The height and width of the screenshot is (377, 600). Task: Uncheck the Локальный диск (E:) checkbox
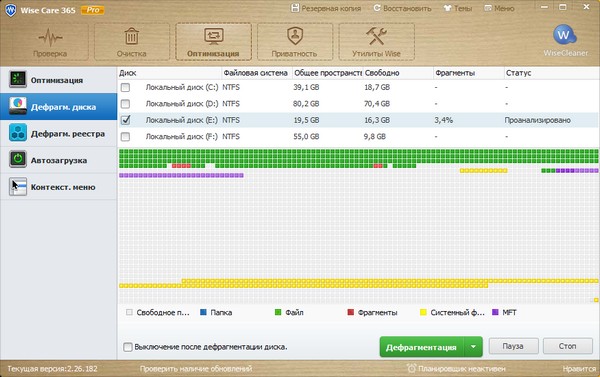pos(125,120)
